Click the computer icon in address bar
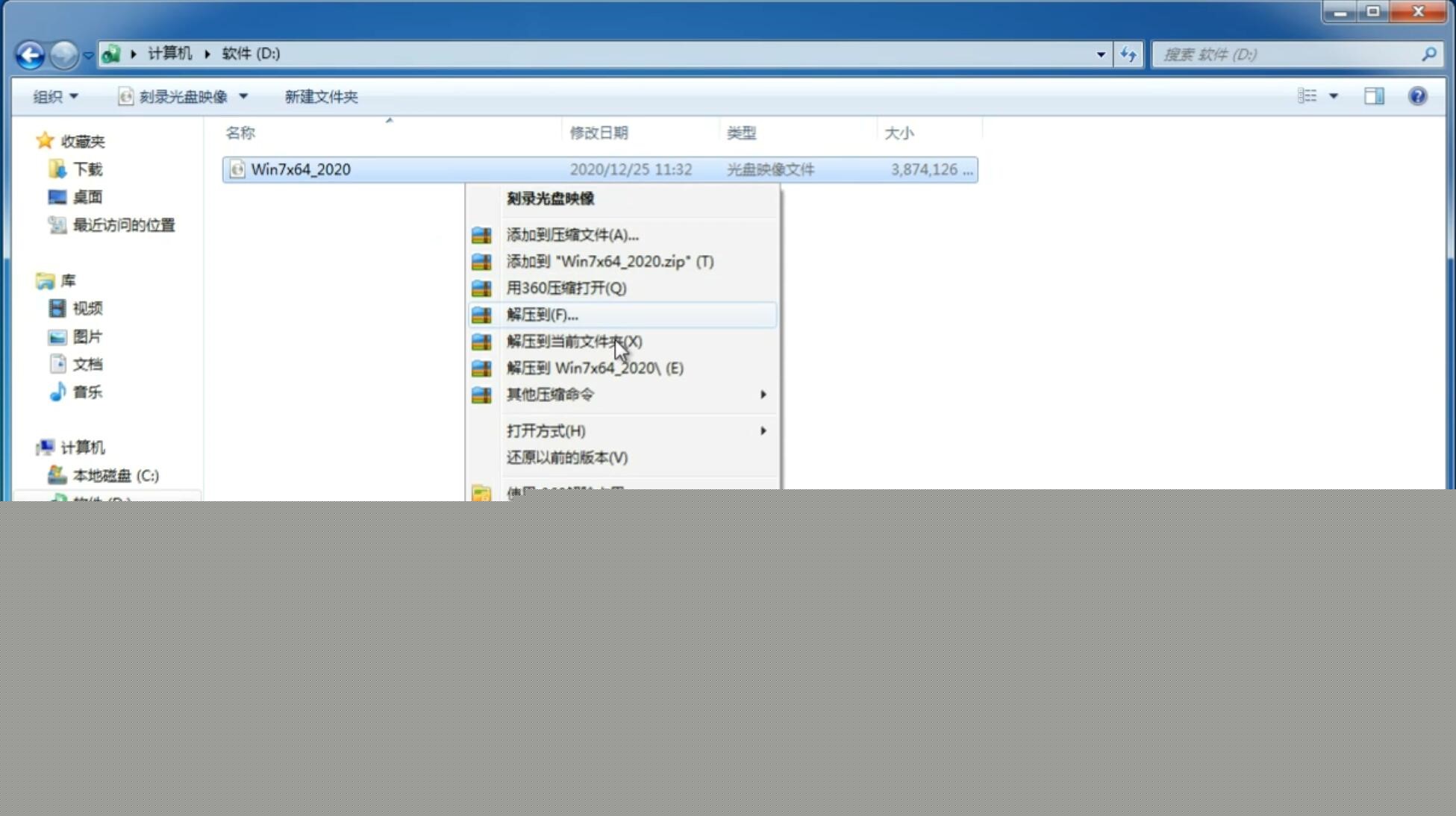The height and width of the screenshot is (816, 1456). point(111,54)
